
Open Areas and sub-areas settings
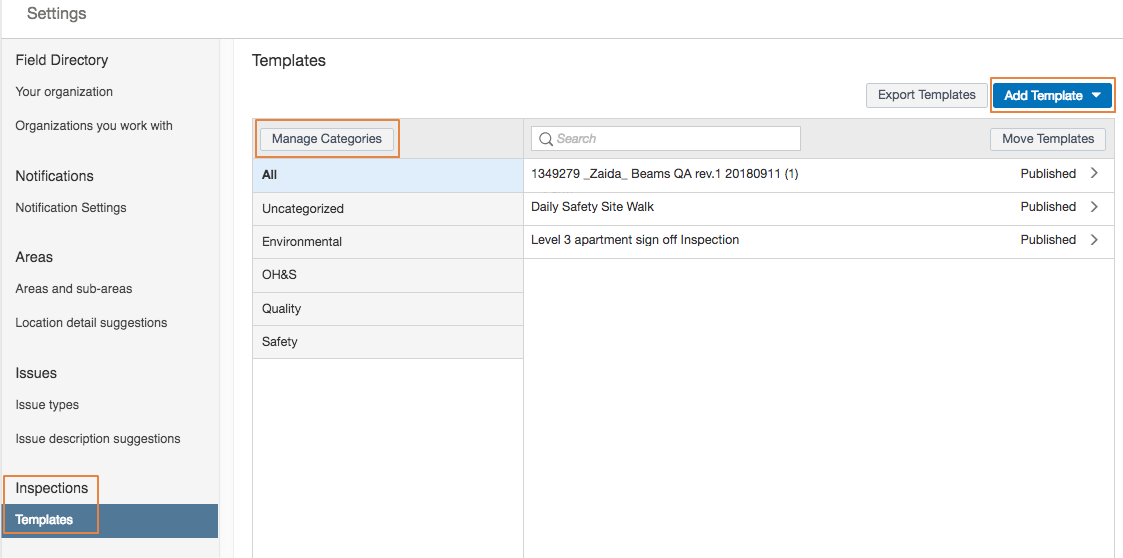click(x=74, y=289)
